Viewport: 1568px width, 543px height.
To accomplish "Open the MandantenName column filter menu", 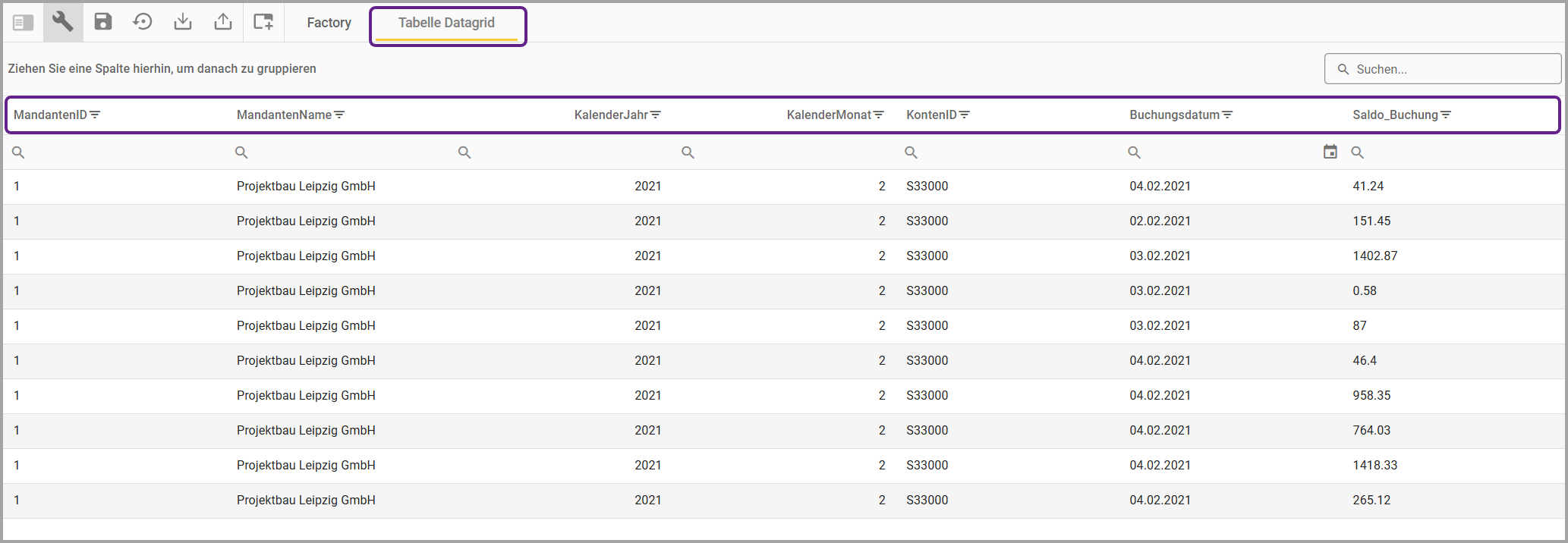I will [x=339, y=115].
